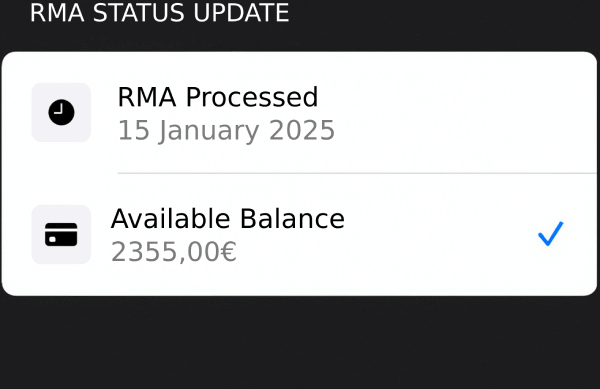Tap the dark background below the white card
600x389 pixels.
(300, 342)
